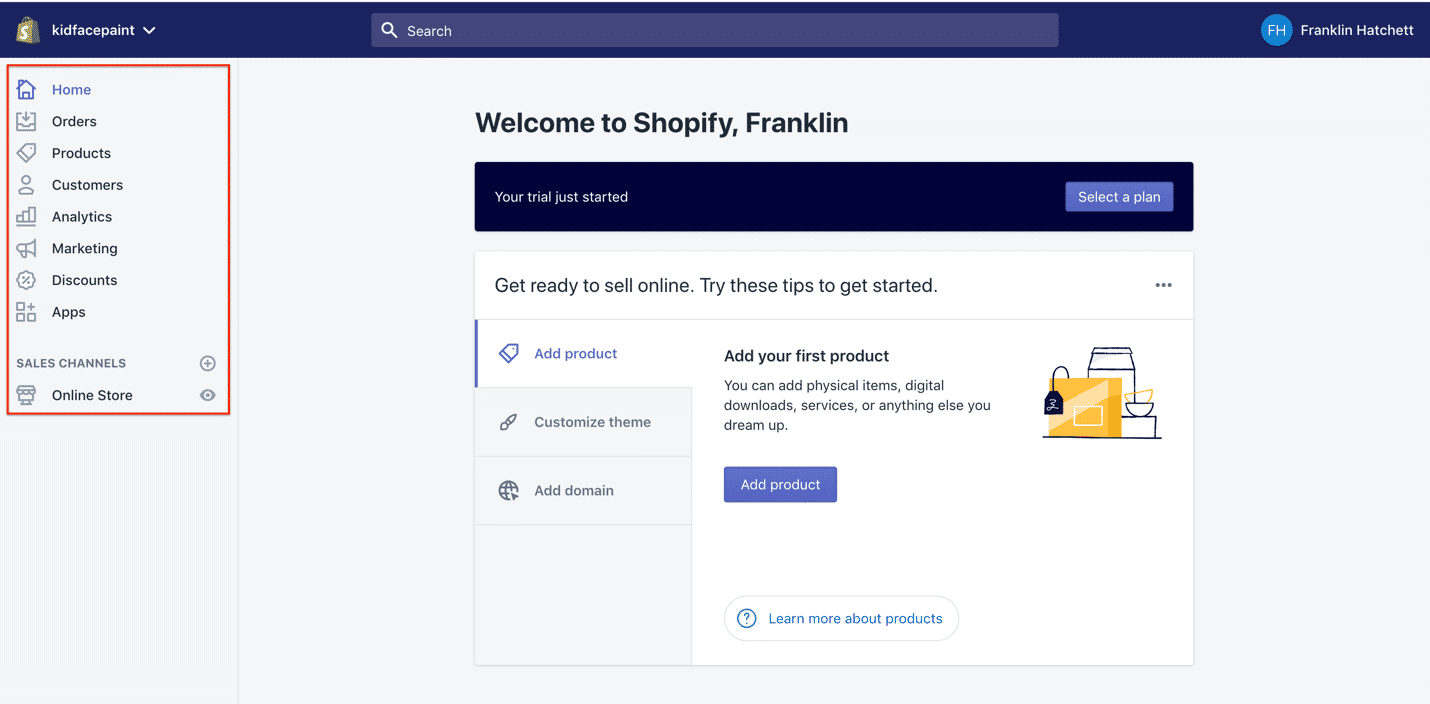Switch to the Add domain tab
This screenshot has width=1430, height=704.
(x=583, y=490)
